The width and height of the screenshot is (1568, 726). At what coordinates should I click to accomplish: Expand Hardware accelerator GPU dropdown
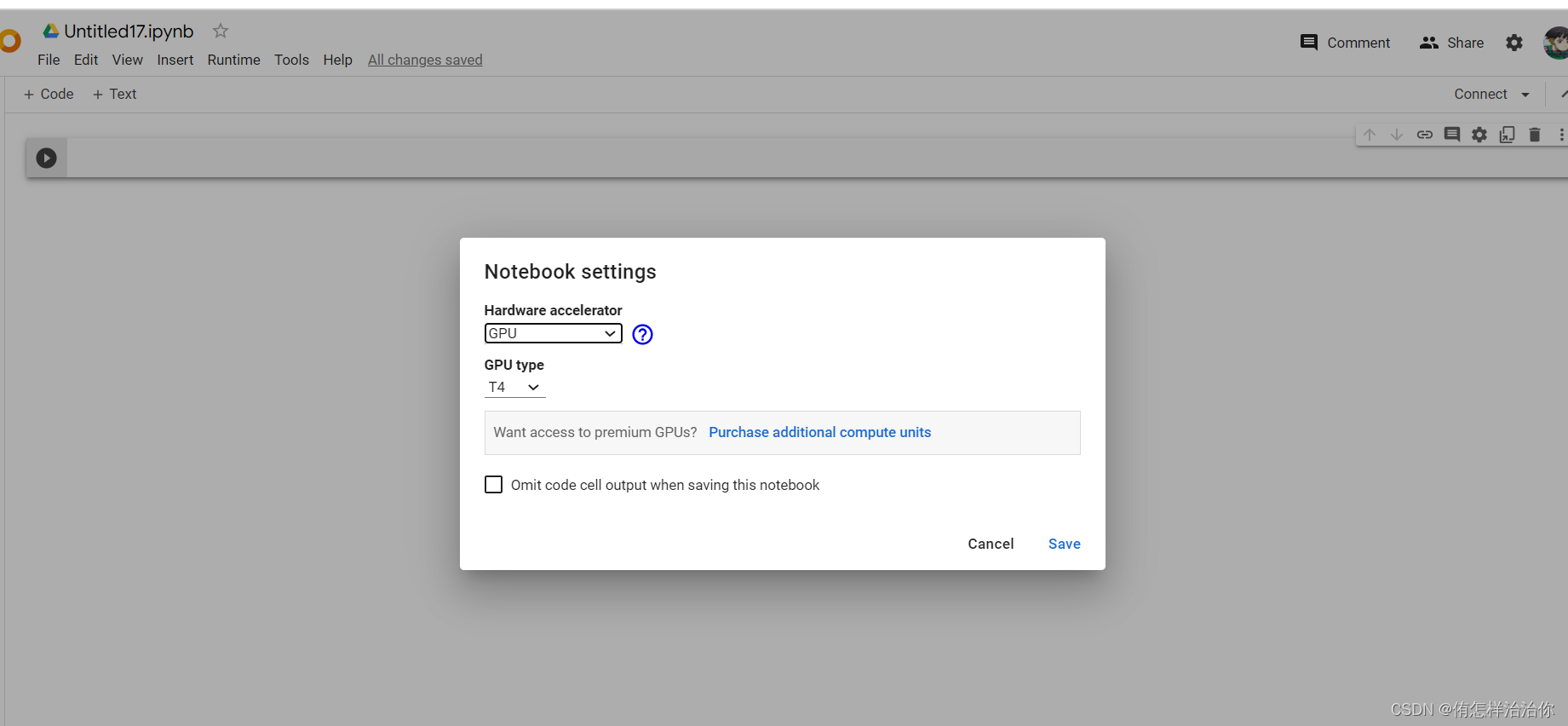click(x=553, y=333)
